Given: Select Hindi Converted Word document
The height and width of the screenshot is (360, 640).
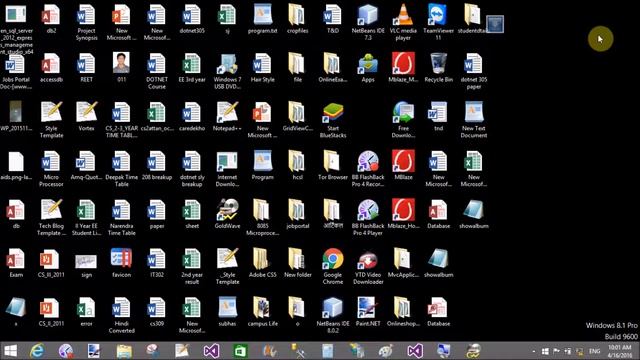Looking at the screenshot, I should pyautogui.click(x=121, y=315).
